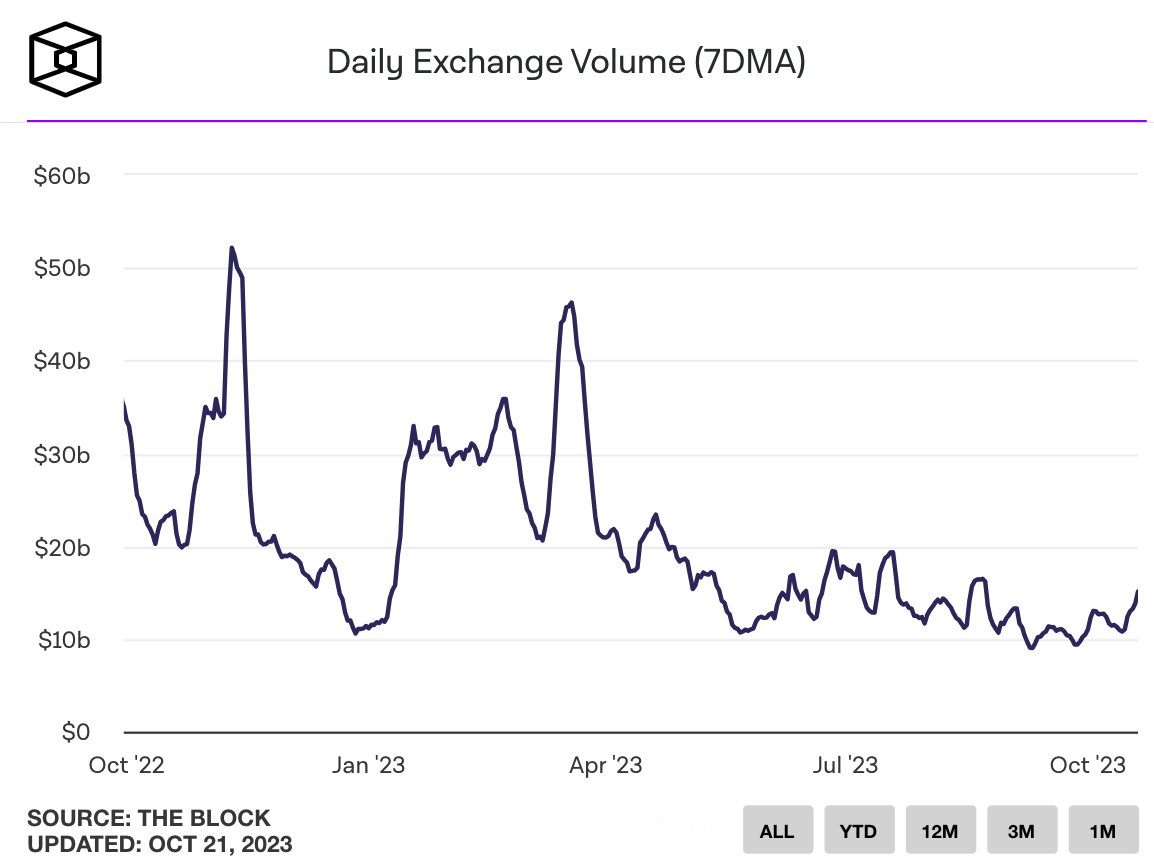The width and height of the screenshot is (1154, 862).
Task: Click the $0 y-axis label
Action: (x=76, y=733)
